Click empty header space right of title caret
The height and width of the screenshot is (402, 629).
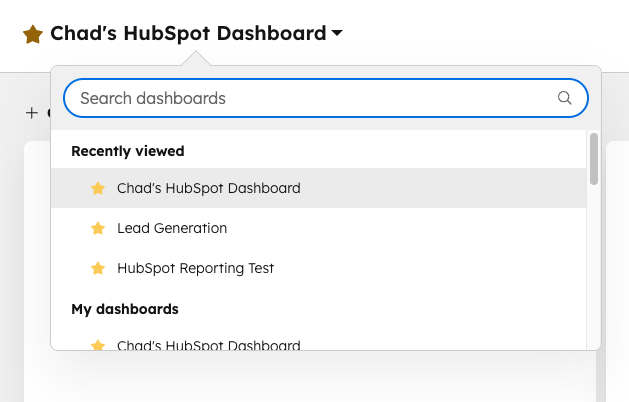(x=480, y=34)
